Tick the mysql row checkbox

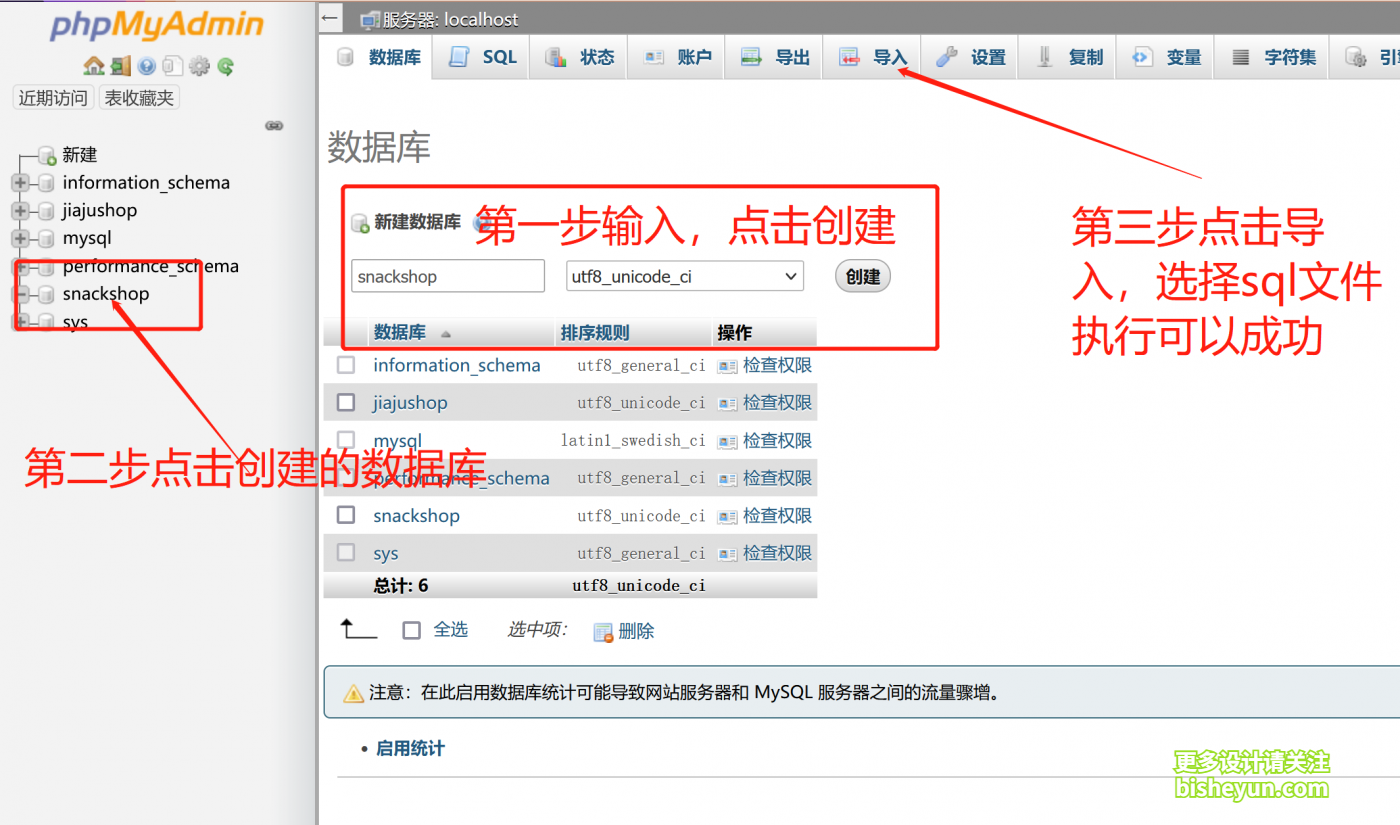(x=346, y=439)
